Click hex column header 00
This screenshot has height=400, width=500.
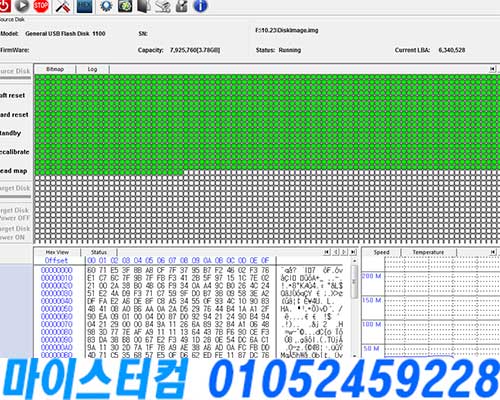[91, 260]
